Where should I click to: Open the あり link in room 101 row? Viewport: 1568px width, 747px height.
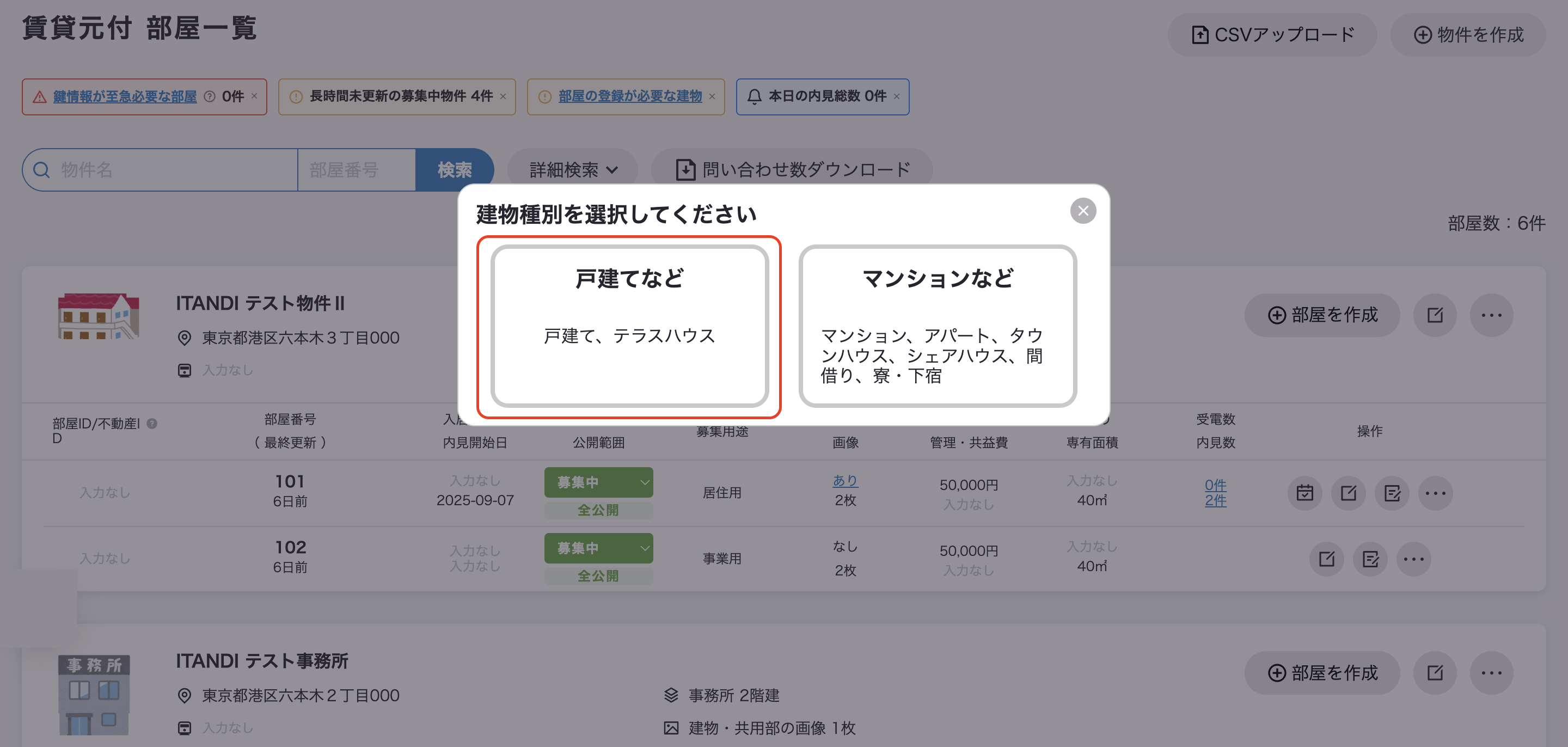coord(845,480)
